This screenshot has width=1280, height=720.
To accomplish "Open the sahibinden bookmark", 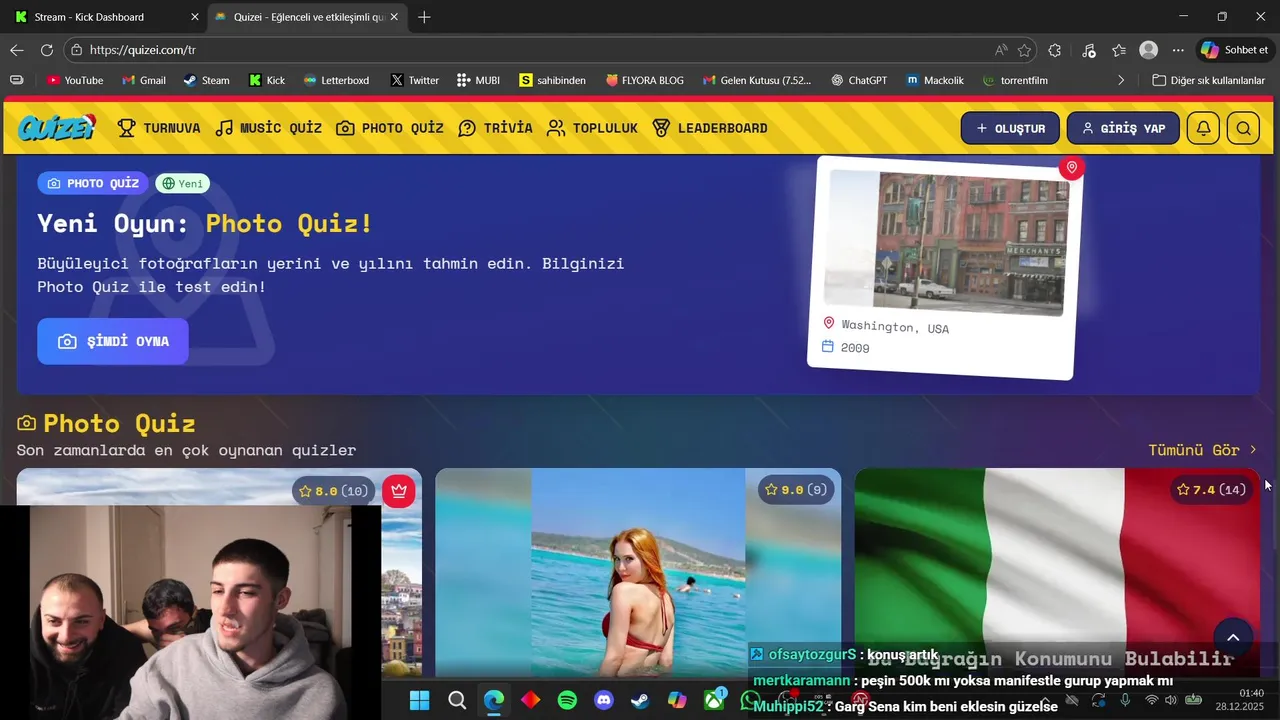I will click(553, 80).
